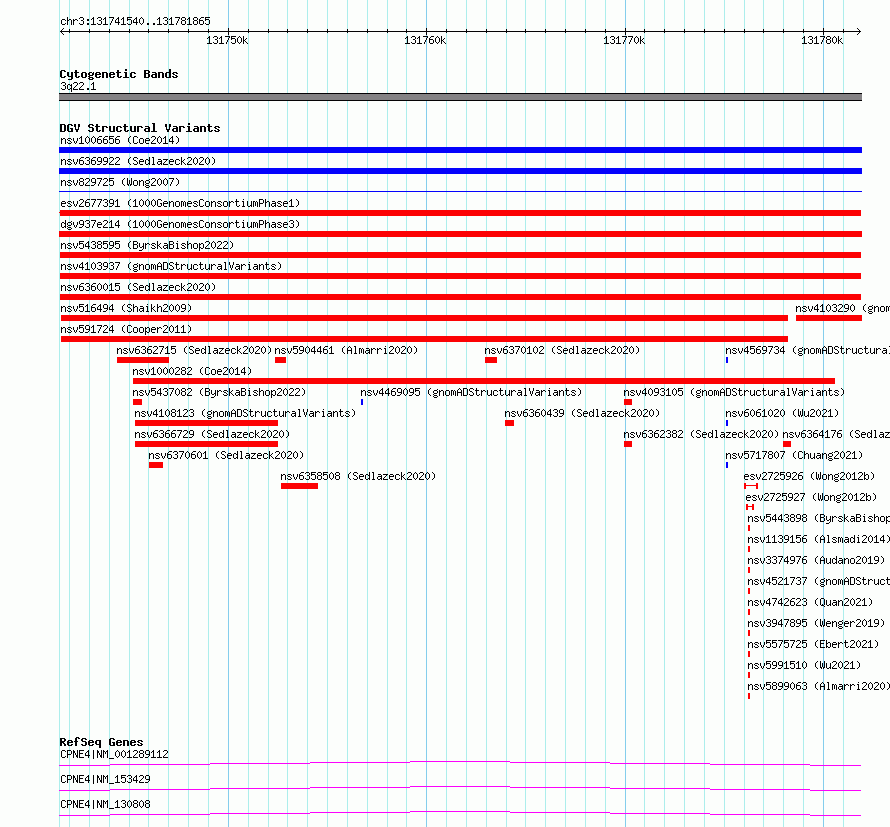Screen dimensions: 890x827
Task: Click nsv6364176 variant label
Action: pos(836,434)
